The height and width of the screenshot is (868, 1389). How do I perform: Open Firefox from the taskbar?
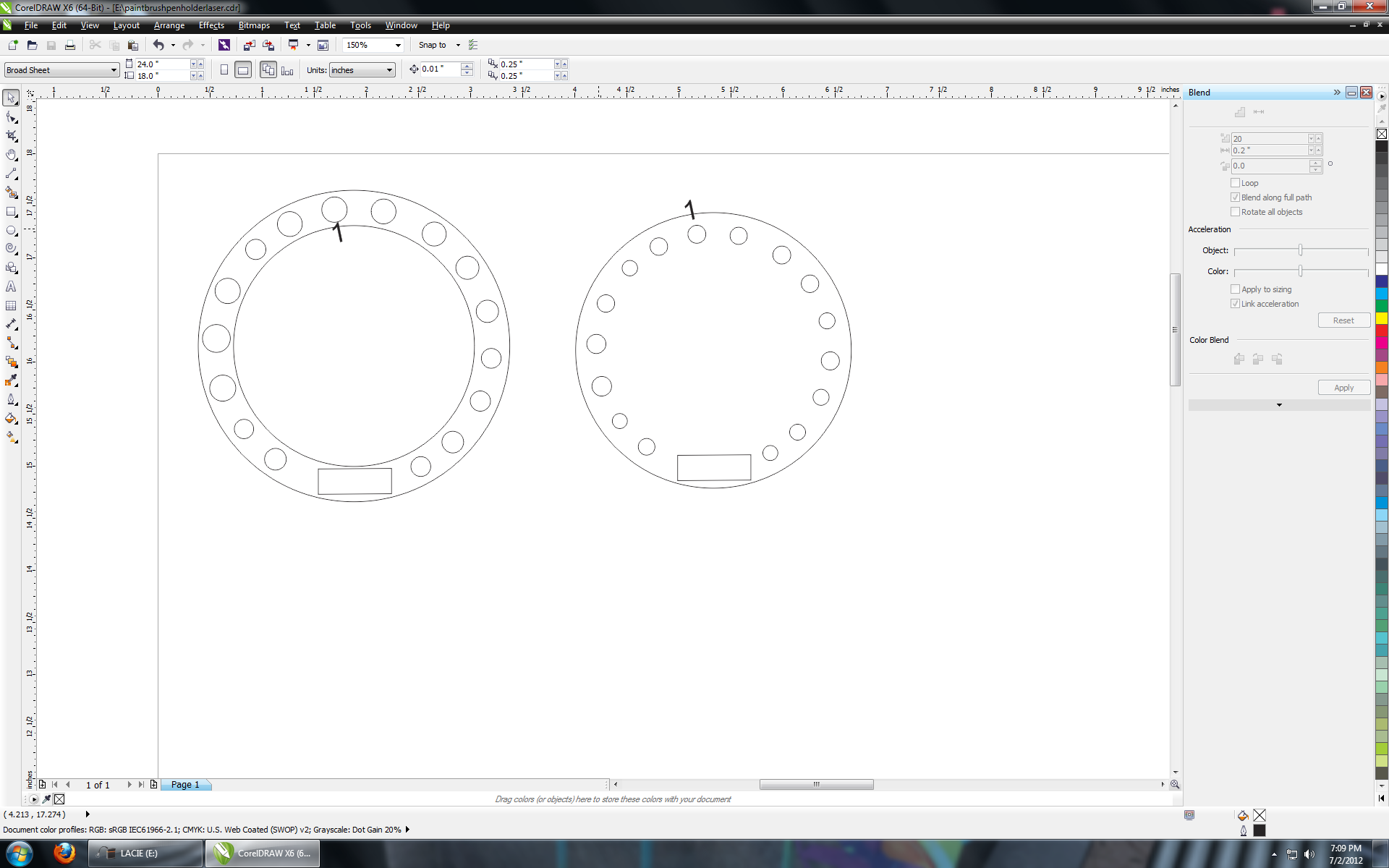[x=64, y=854]
